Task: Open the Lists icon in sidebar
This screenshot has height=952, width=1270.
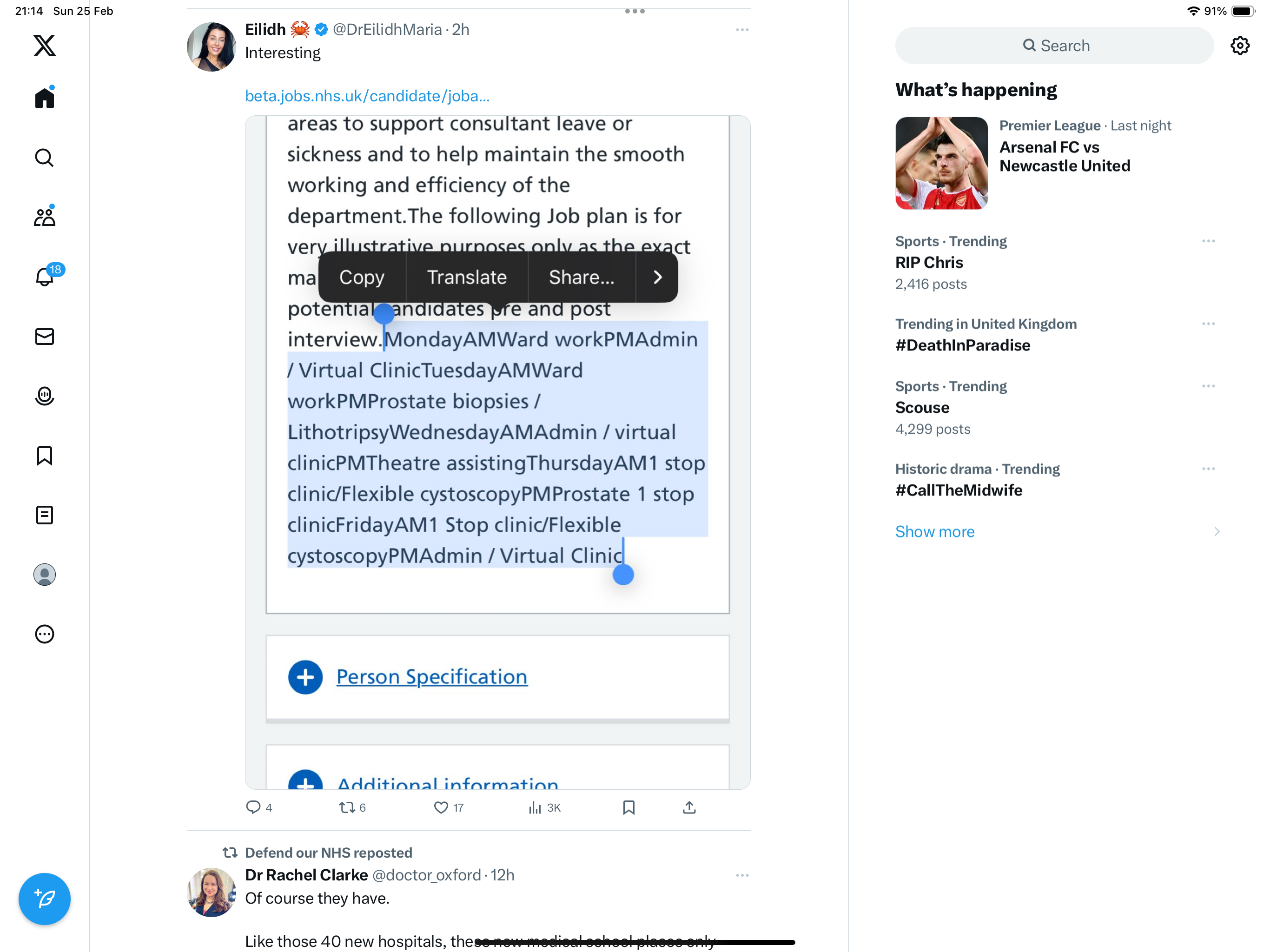Action: pos(44,515)
